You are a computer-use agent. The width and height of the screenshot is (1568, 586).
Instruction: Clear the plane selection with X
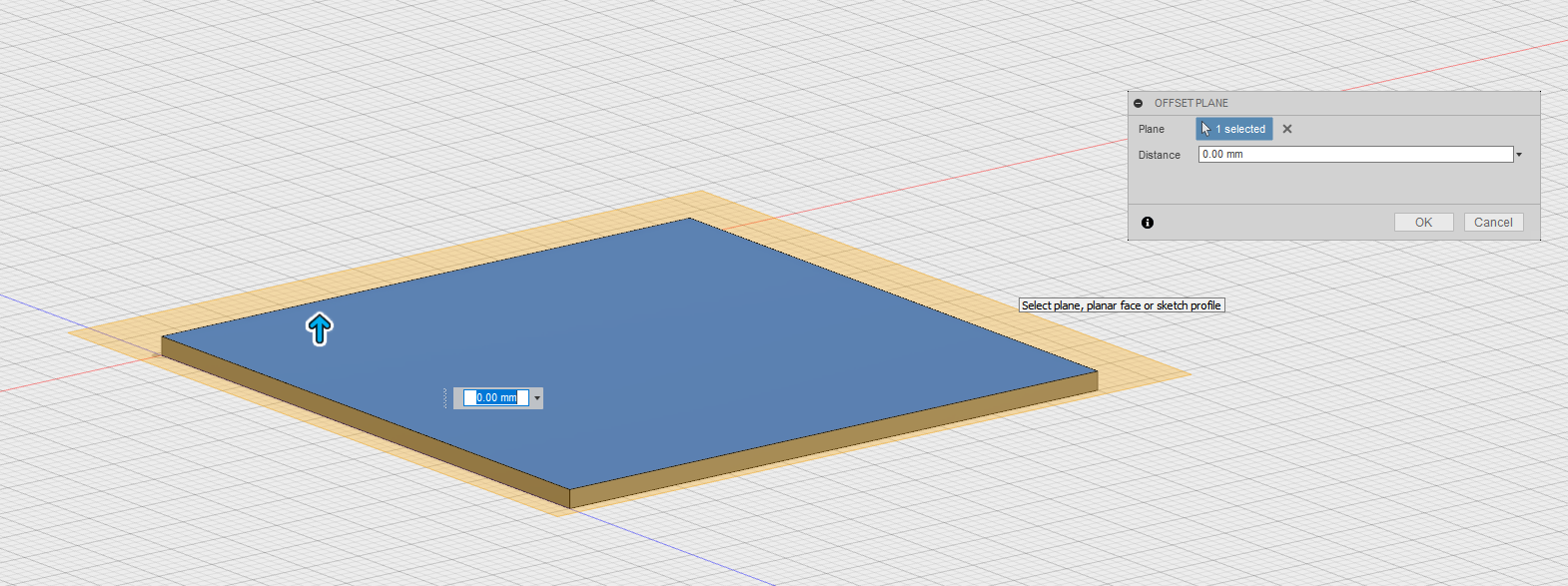[x=1287, y=129]
